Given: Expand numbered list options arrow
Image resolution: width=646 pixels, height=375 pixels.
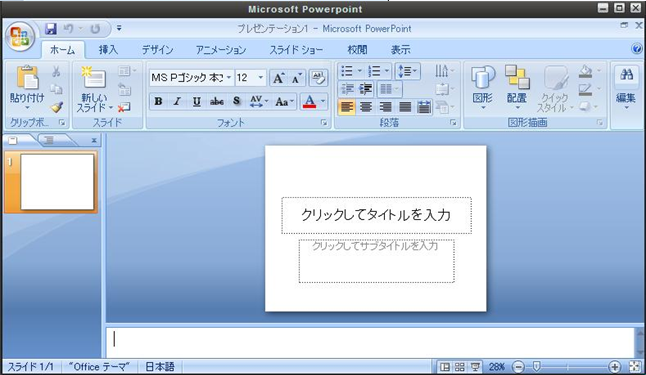Looking at the screenshot, I should (387, 71).
